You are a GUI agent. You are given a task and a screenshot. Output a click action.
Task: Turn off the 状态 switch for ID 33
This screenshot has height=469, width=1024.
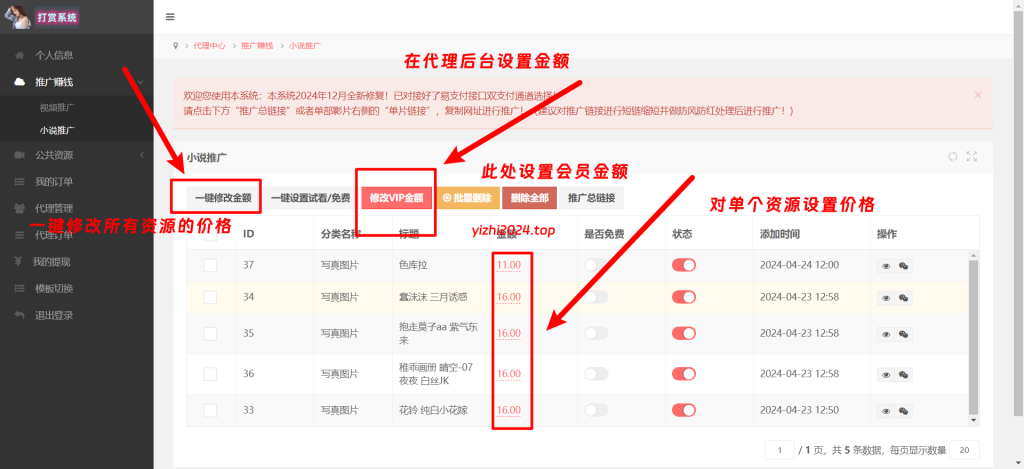pyautogui.click(x=684, y=410)
